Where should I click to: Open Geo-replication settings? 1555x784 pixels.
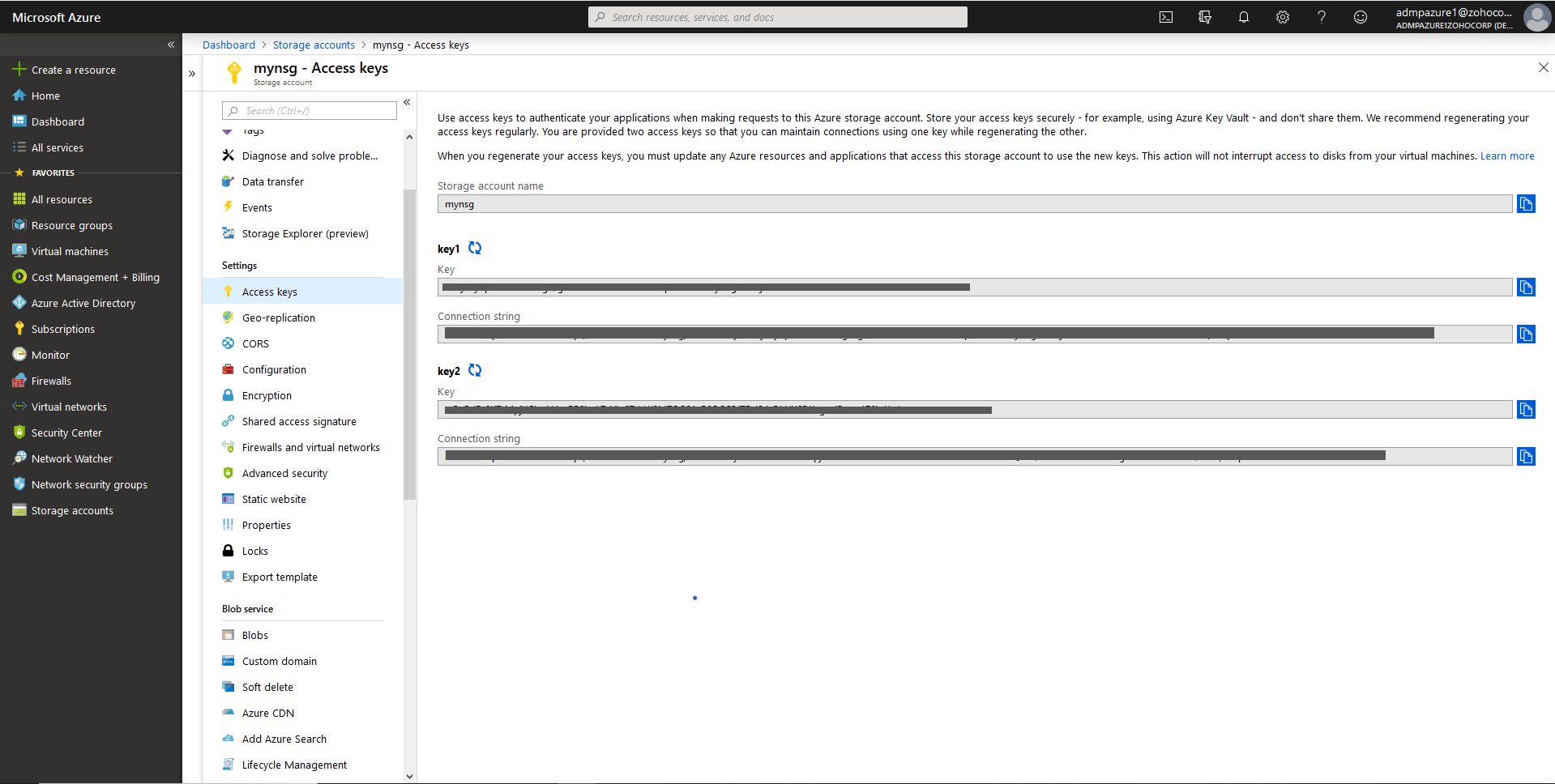click(x=302, y=317)
